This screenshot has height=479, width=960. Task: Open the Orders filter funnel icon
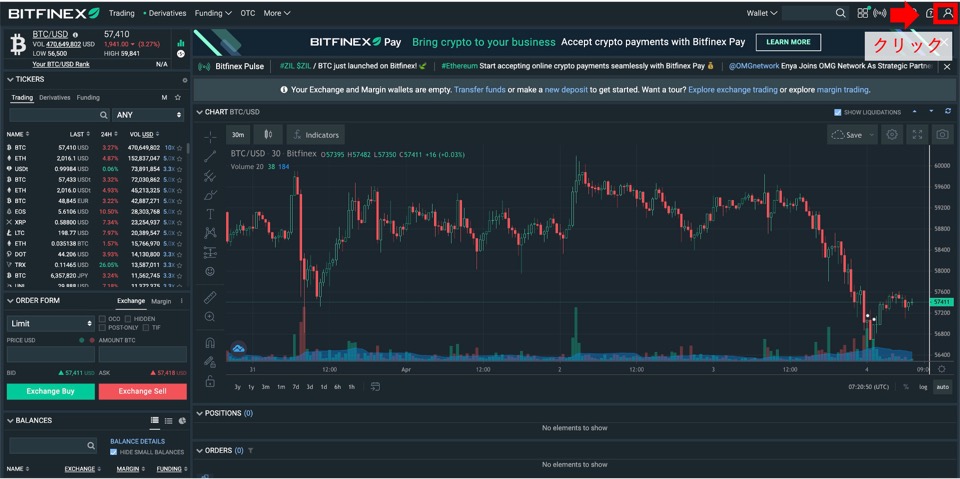tap(250, 451)
